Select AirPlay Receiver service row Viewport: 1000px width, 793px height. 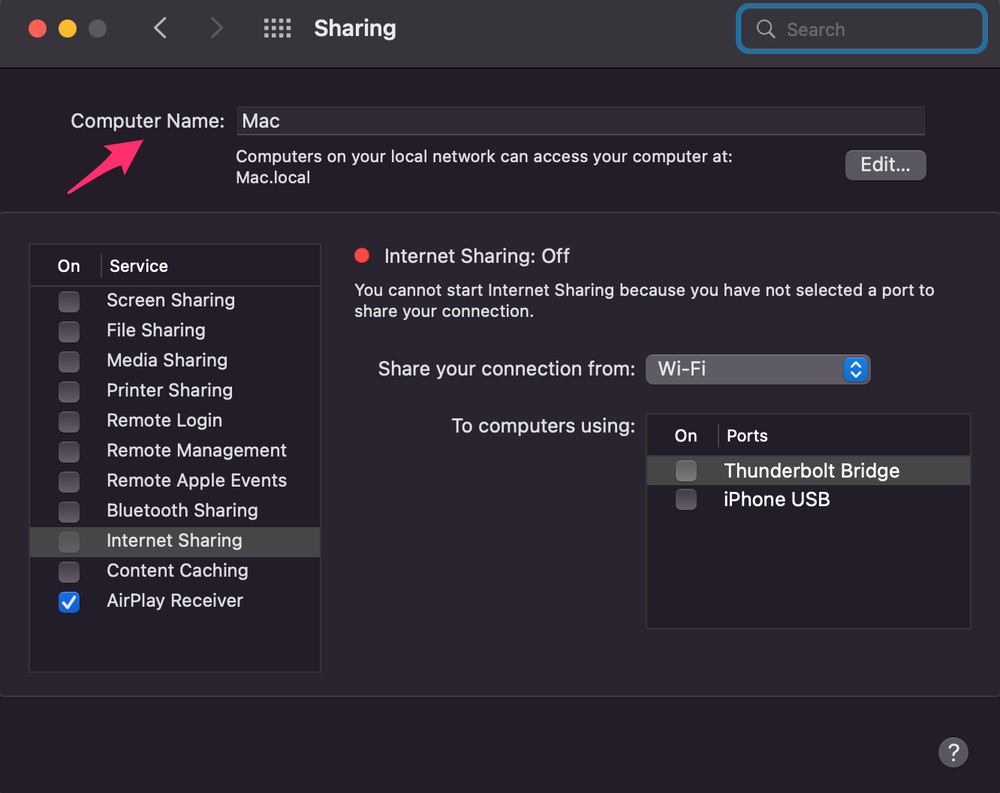(175, 601)
